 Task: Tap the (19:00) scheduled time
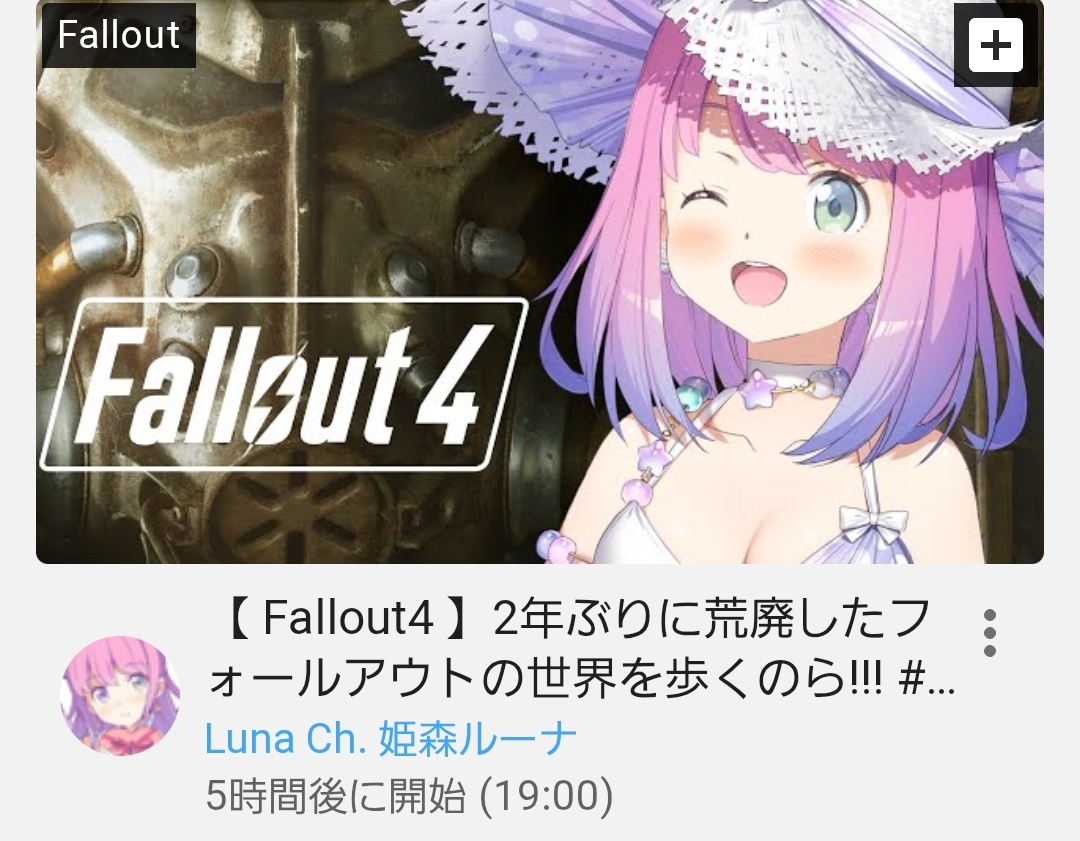(x=546, y=796)
